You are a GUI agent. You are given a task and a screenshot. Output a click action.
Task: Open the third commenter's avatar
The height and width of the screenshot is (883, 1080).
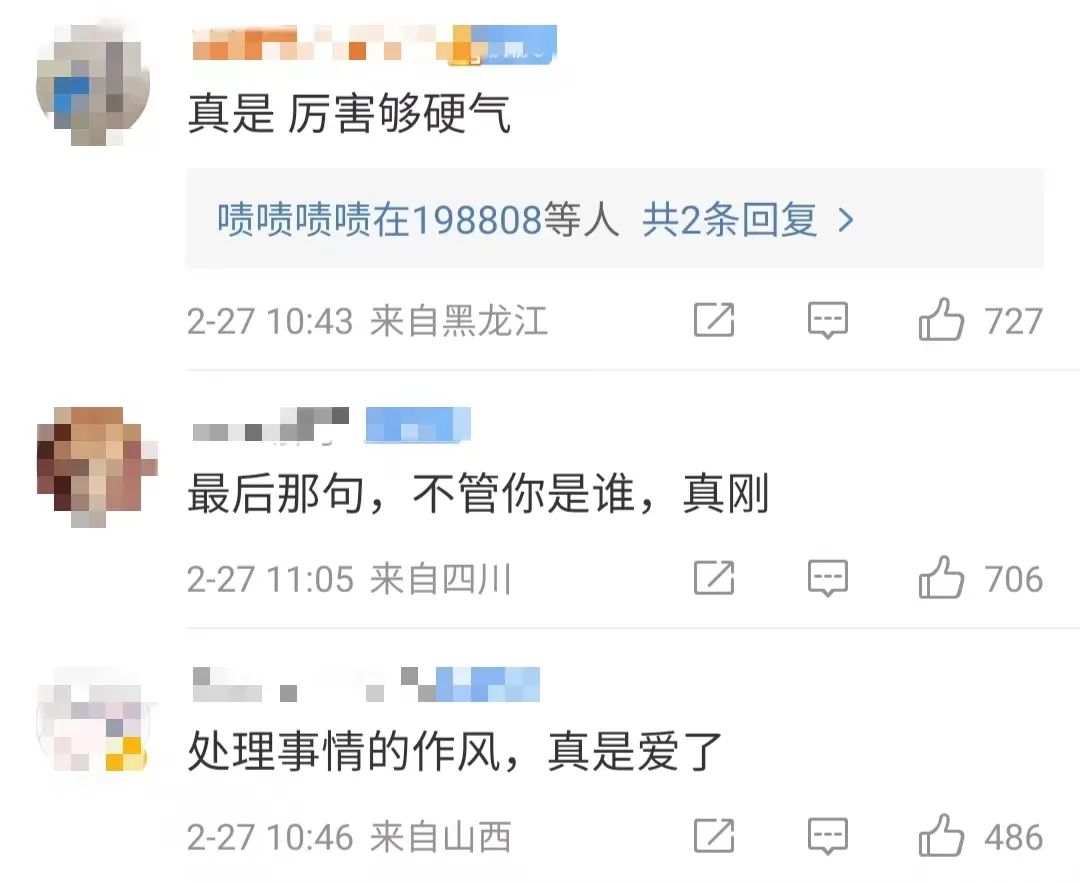(x=92, y=718)
